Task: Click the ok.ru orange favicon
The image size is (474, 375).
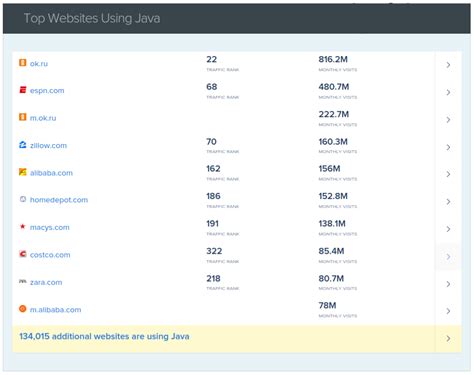Action: pos(22,63)
